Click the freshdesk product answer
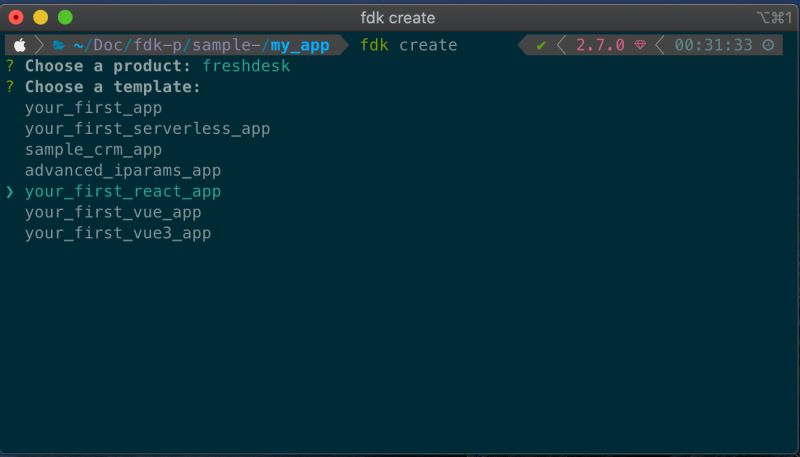This screenshot has width=800, height=457. 246,66
